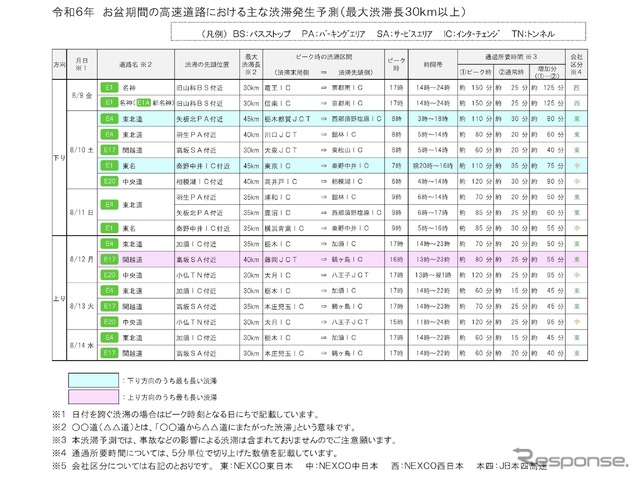The image size is (640, 480).
Task: Click the E17 badge in the 藤岡JCT row
Action: tap(109, 259)
